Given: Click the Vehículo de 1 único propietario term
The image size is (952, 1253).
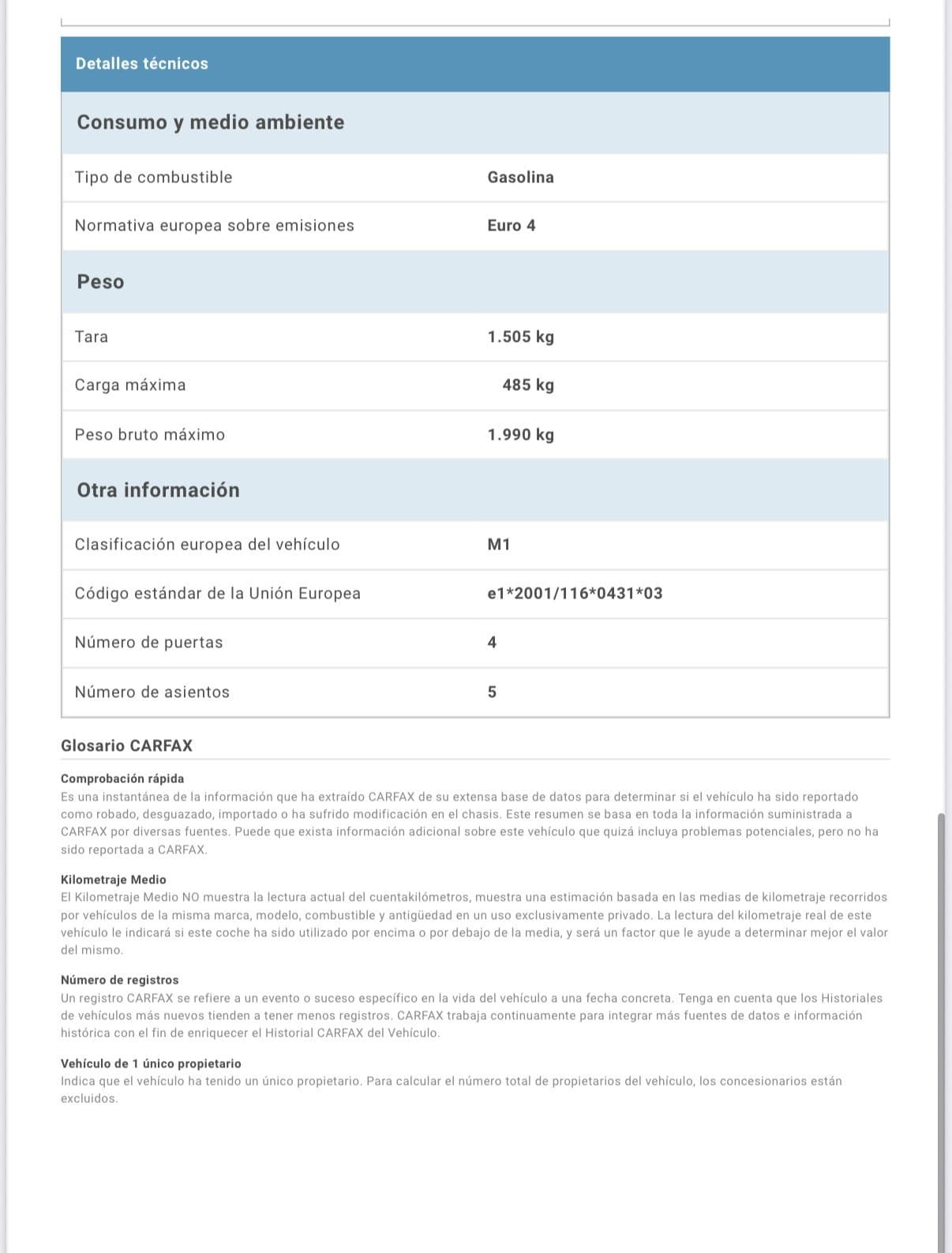Looking at the screenshot, I should pos(151,1064).
